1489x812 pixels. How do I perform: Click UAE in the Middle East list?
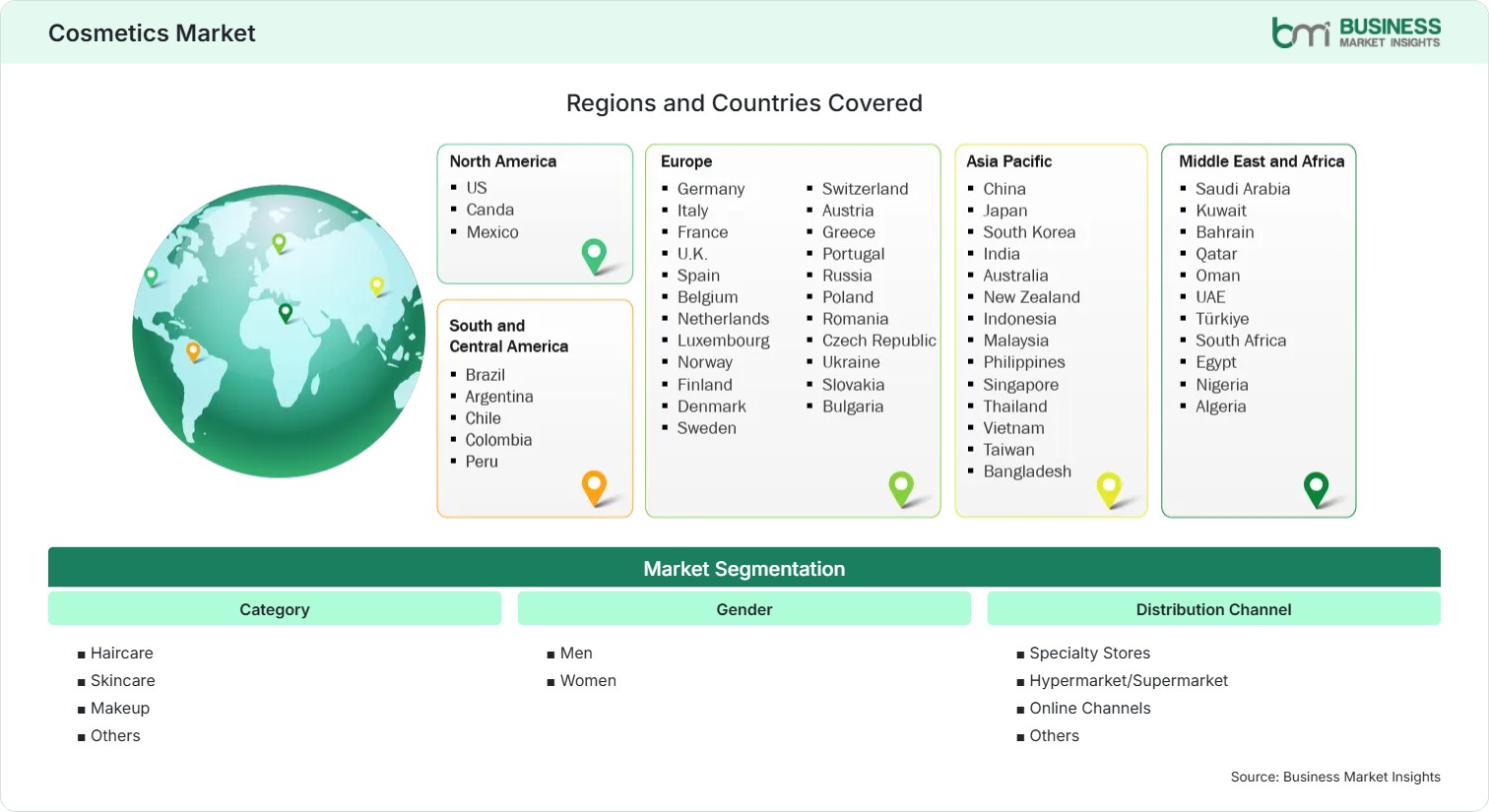coord(1210,297)
